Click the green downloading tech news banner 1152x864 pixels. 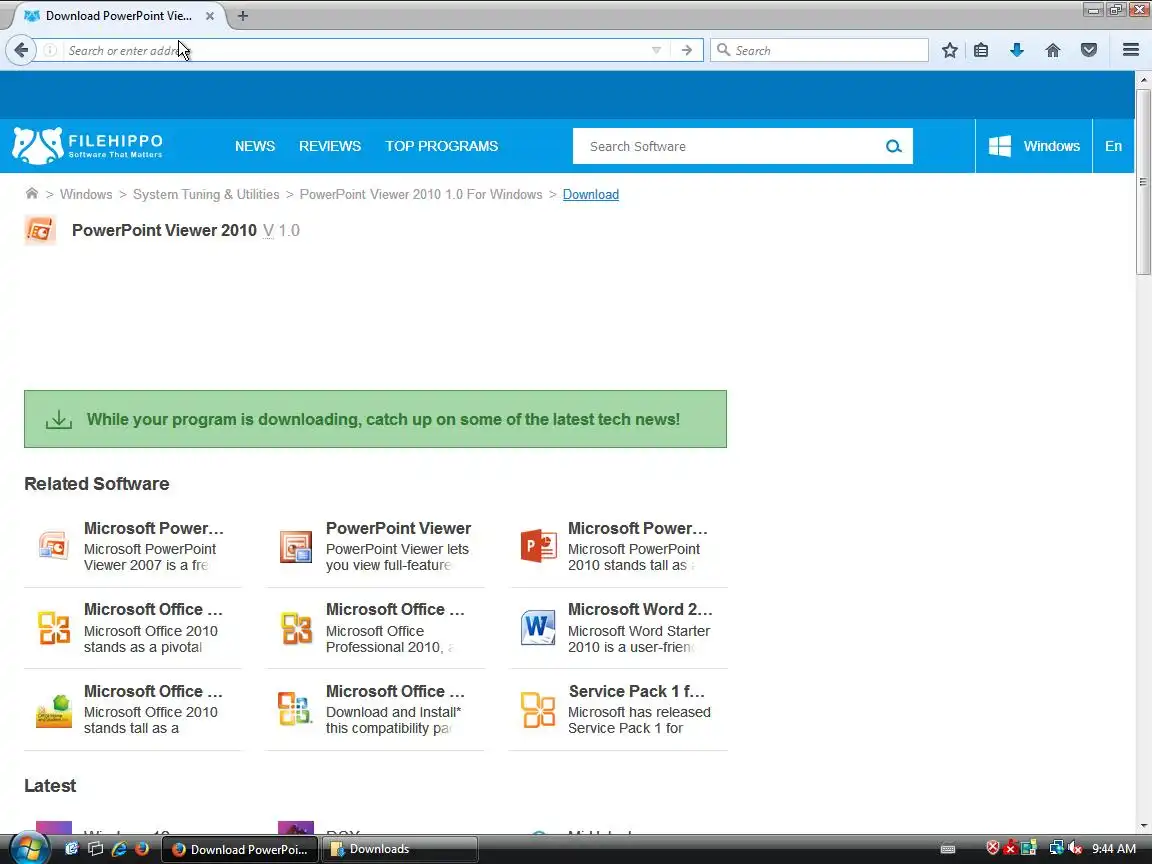[x=375, y=419]
